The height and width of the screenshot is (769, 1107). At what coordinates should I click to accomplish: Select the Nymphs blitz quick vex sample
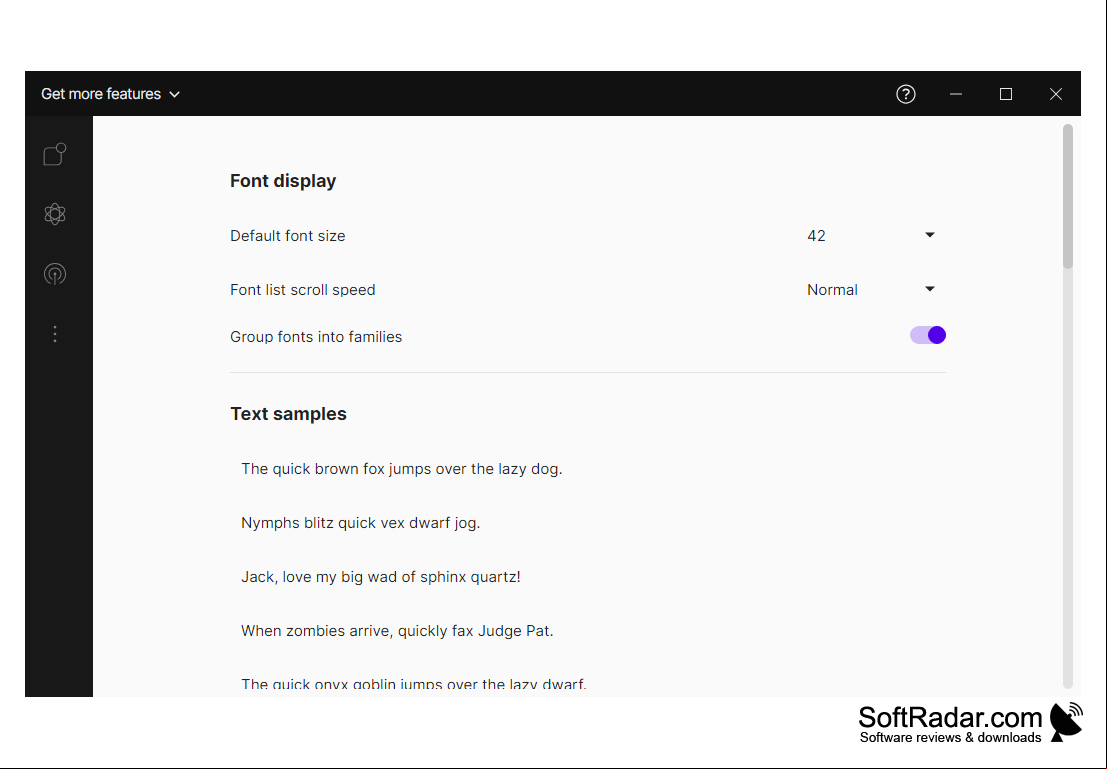[x=360, y=523]
